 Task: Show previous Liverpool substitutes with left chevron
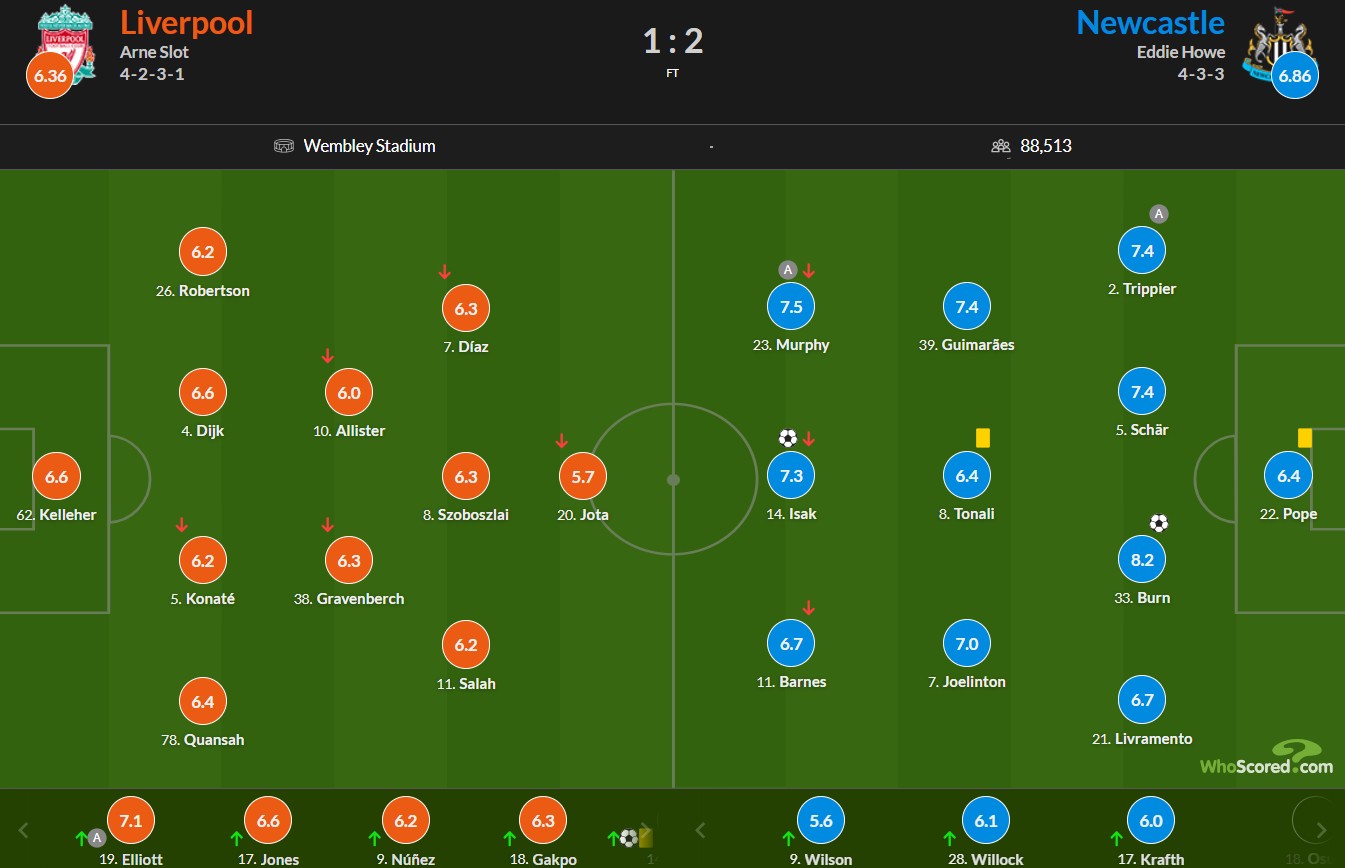(25, 830)
